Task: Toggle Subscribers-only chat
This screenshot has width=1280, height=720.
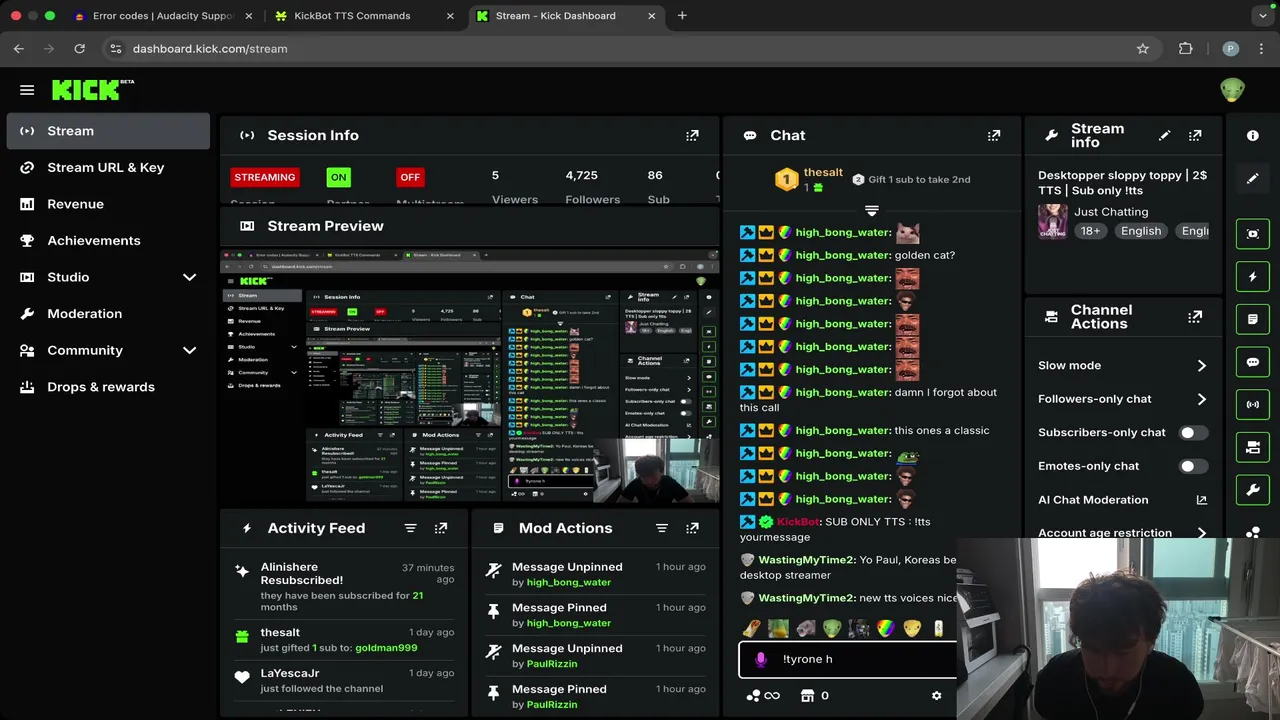Action: click(x=1193, y=432)
